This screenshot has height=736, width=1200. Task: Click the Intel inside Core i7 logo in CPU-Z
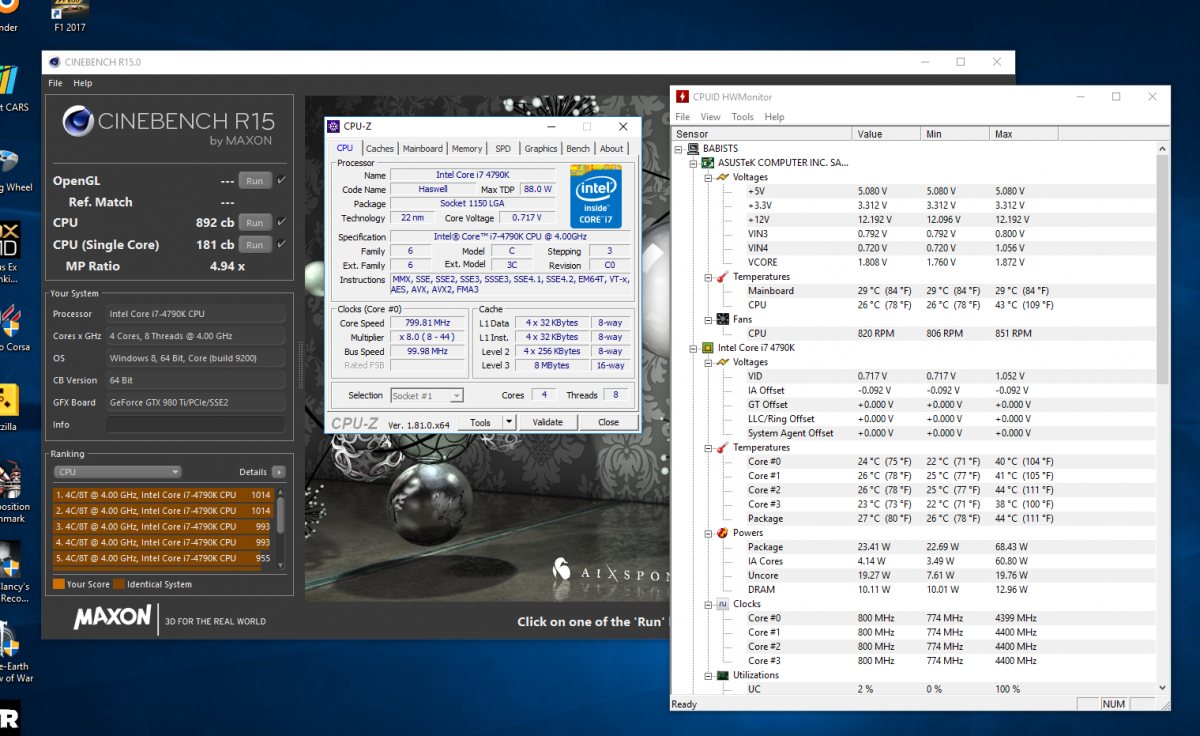click(x=595, y=196)
